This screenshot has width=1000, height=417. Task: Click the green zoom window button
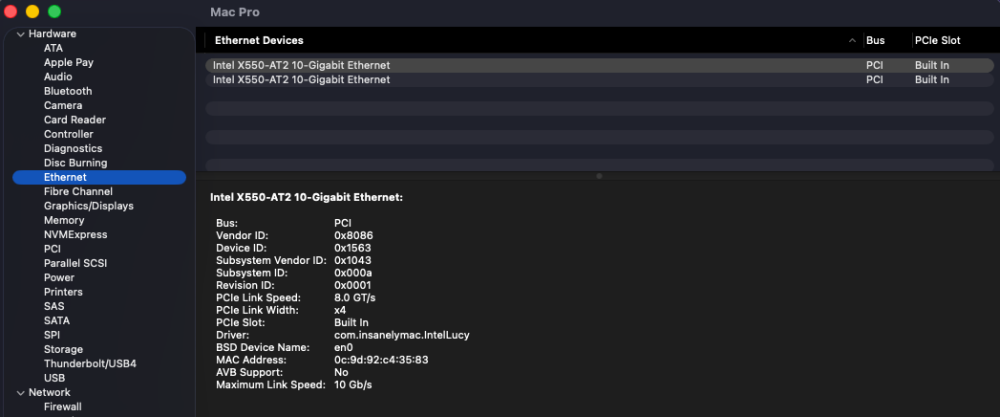(55, 11)
